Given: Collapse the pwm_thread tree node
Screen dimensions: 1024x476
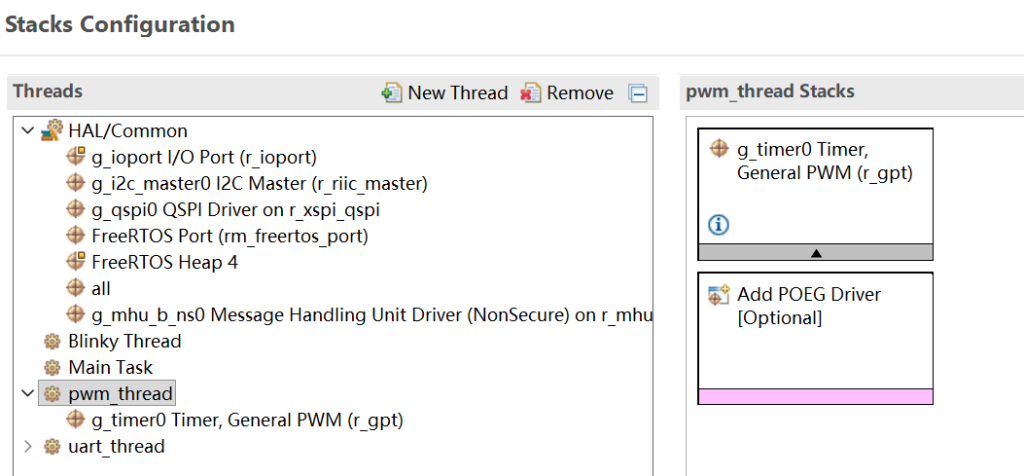Looking at the screenshot, I should click(26, 393).
